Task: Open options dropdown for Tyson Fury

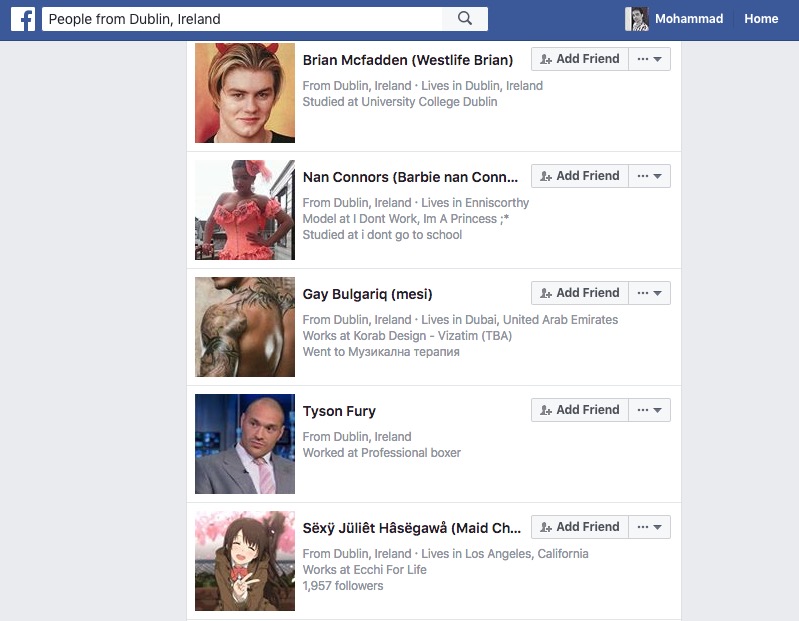Action: point(650,410)
